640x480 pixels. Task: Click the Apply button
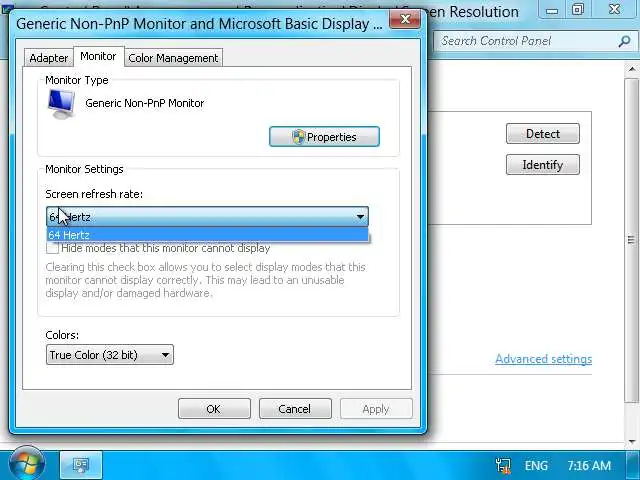pos(376,409)
